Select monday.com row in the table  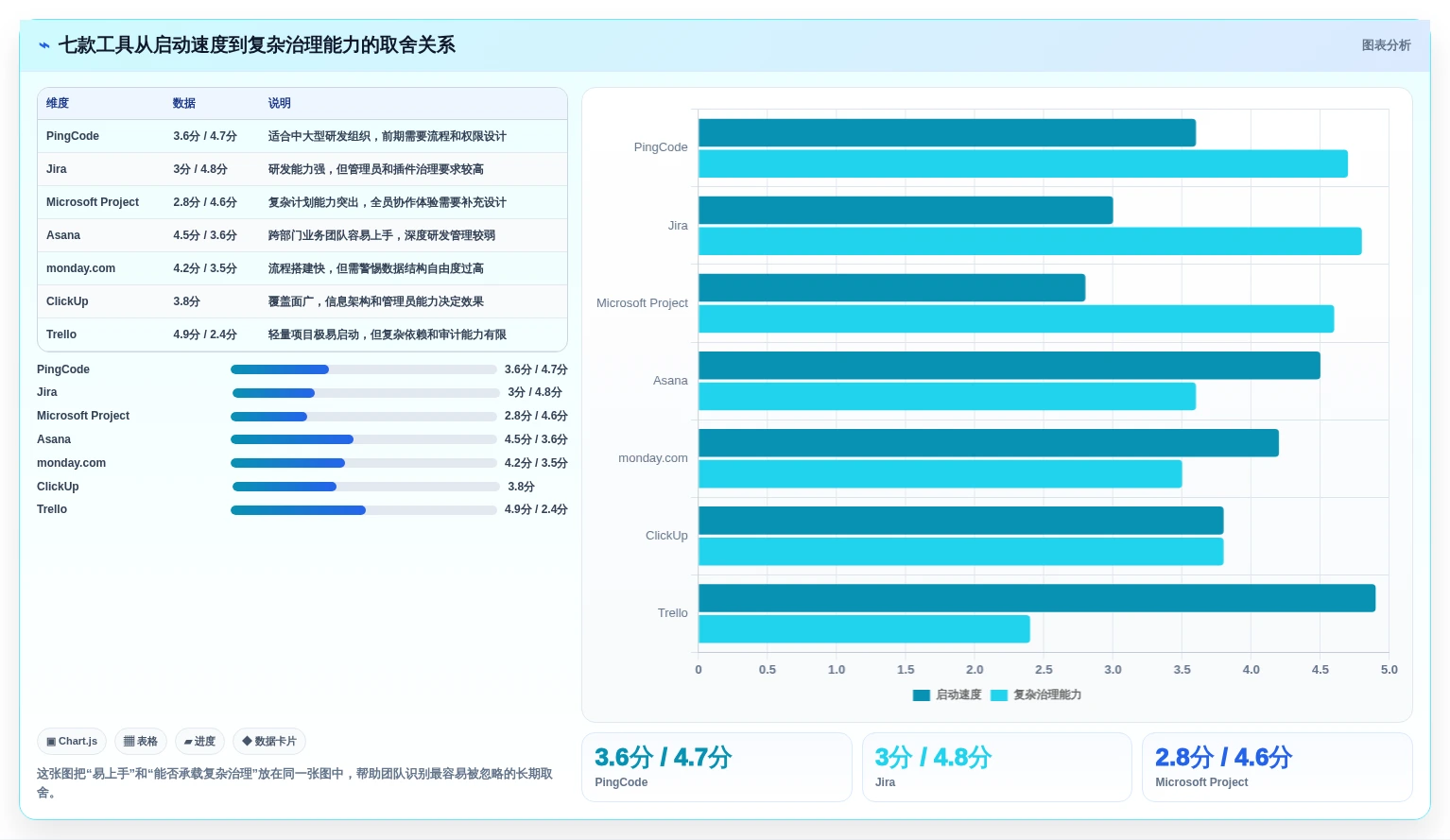[302, 268]
